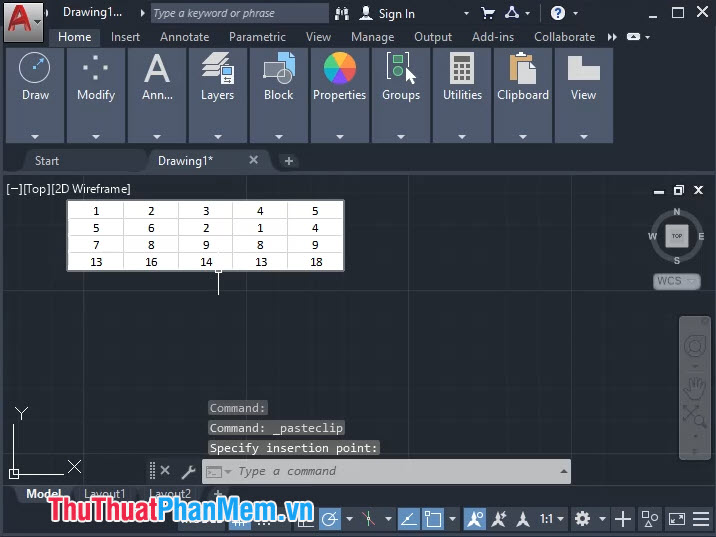Open the Draw ribbon panel
The image size is (716, 537).
coord(35,95)
